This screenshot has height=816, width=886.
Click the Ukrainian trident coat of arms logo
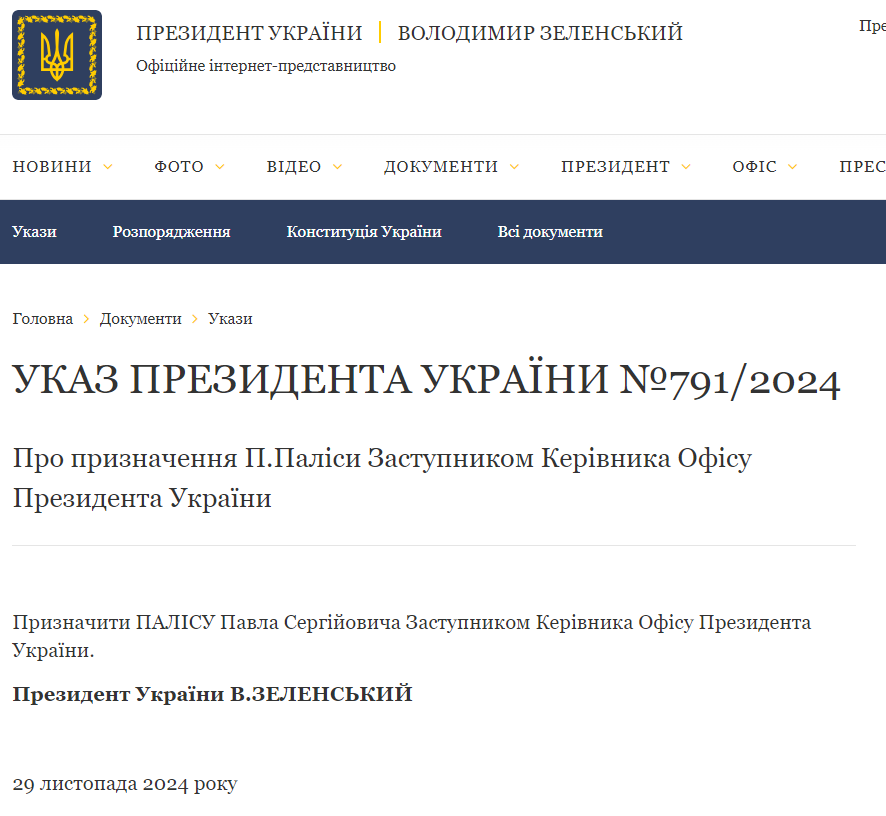(x=56, y=54)
